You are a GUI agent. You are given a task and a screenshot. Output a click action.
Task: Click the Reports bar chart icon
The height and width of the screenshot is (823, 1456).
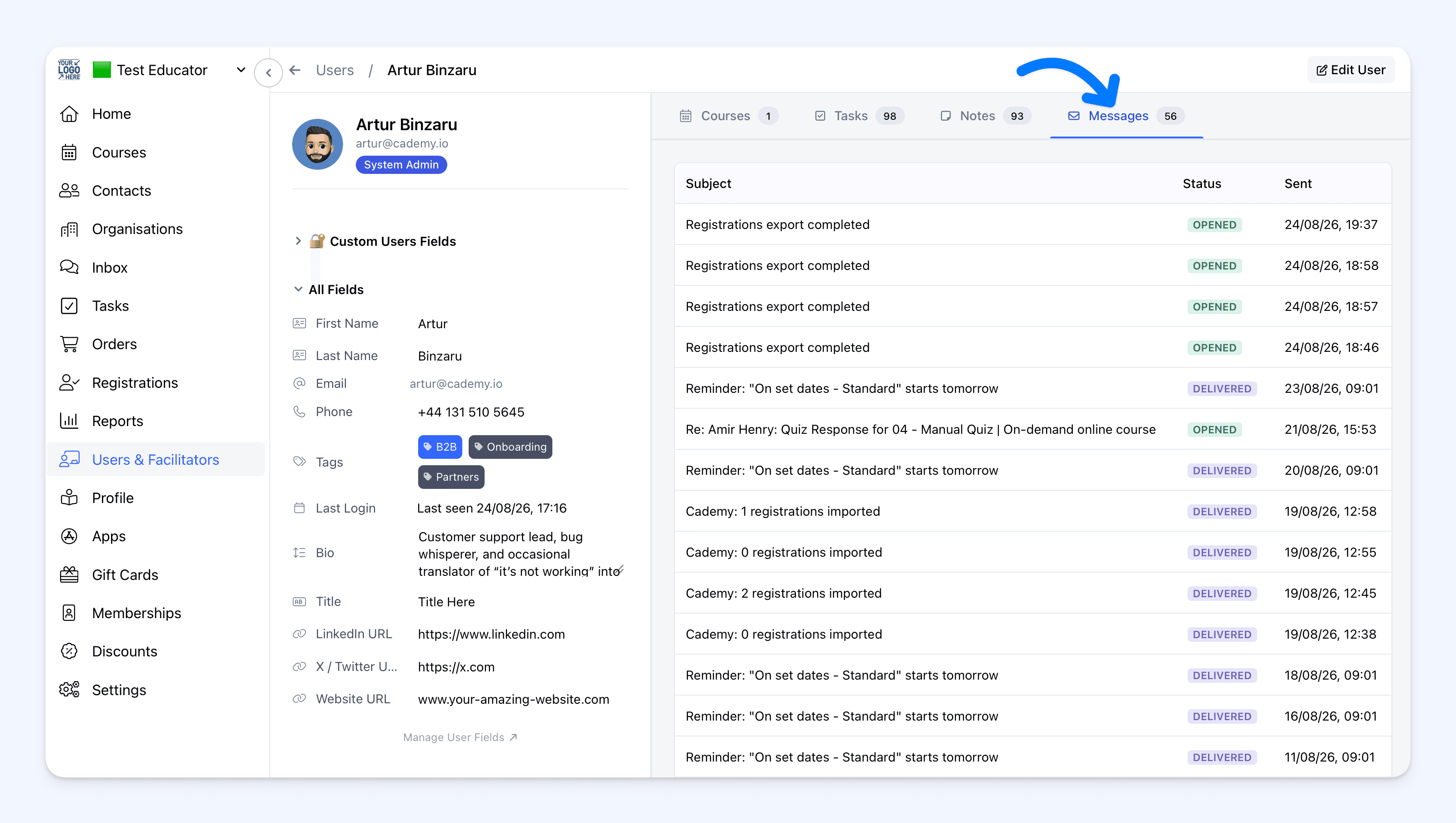[69, 421]
